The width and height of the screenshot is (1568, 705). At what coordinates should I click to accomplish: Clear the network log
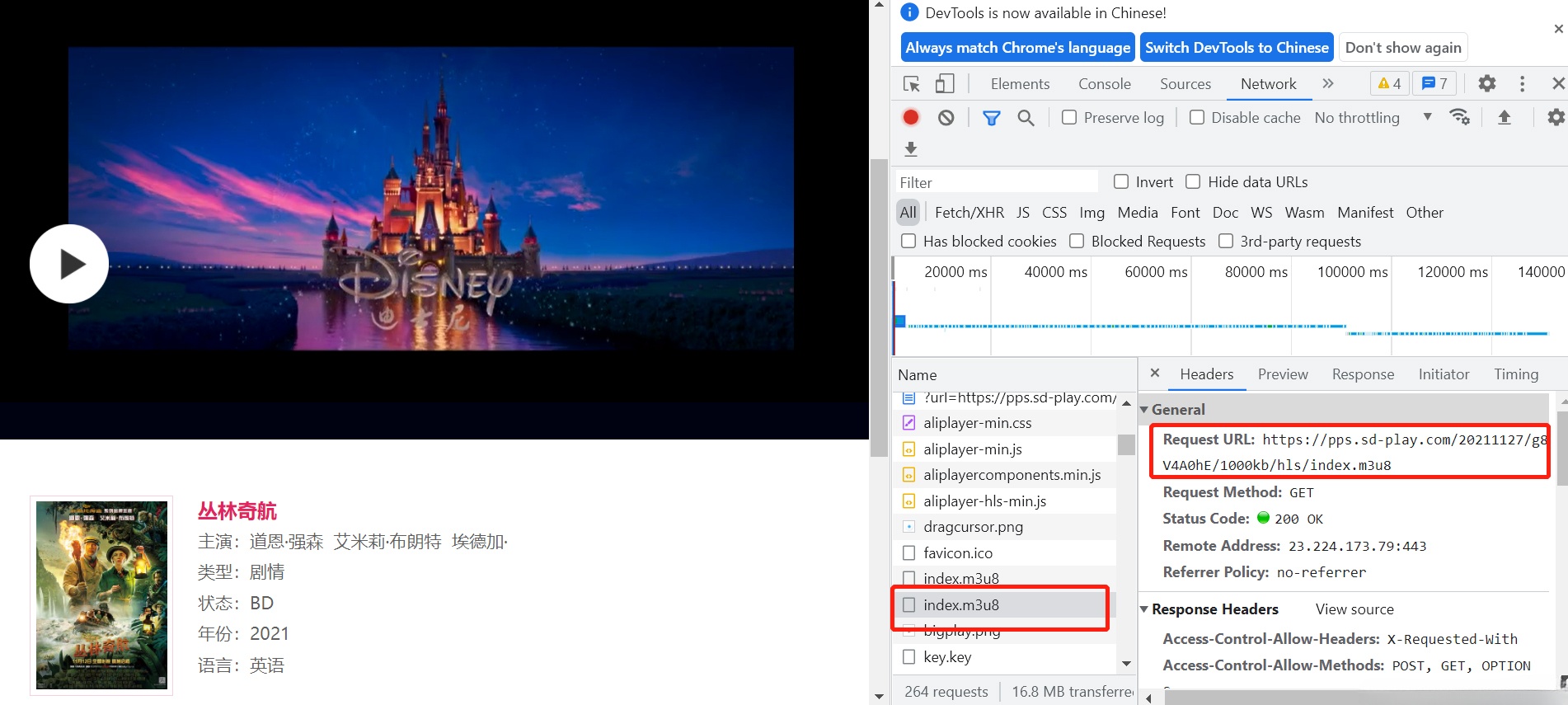(x=946, y=118)
